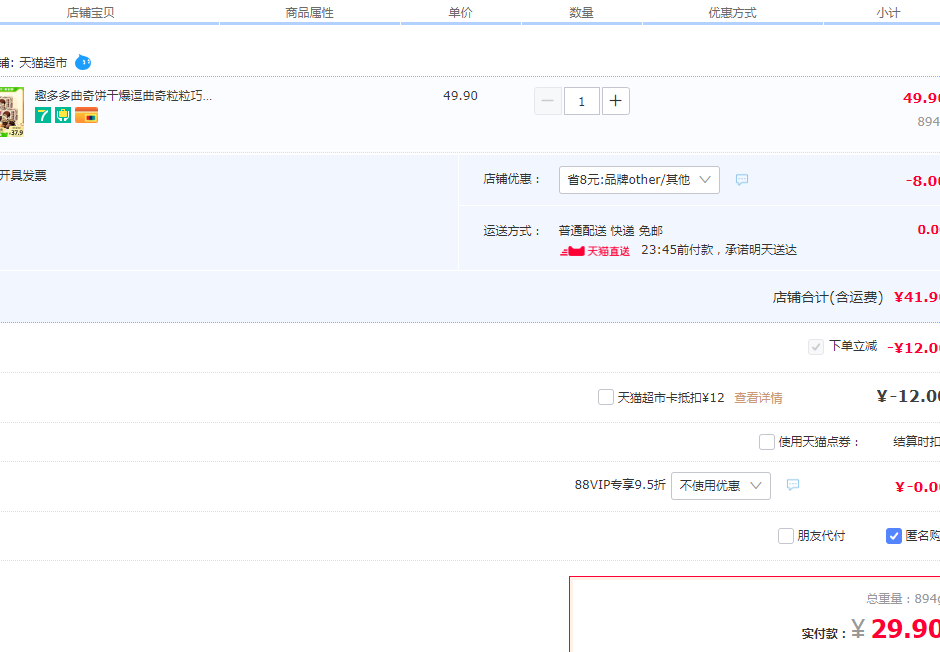This screenshot has height=652, width=940.
Task: Click the 店铺优惠： label
Action: click(x=513, y=179)
